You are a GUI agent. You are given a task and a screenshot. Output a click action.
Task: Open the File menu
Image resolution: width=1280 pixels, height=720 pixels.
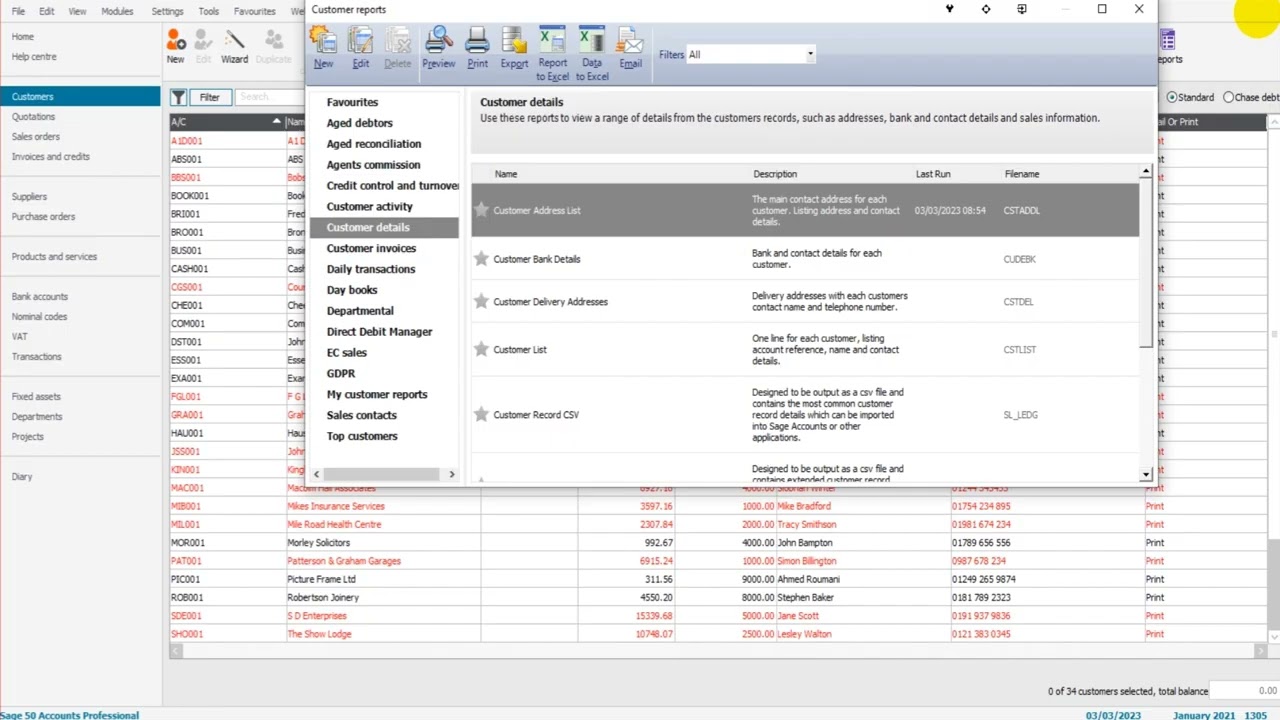click(19, 11)
